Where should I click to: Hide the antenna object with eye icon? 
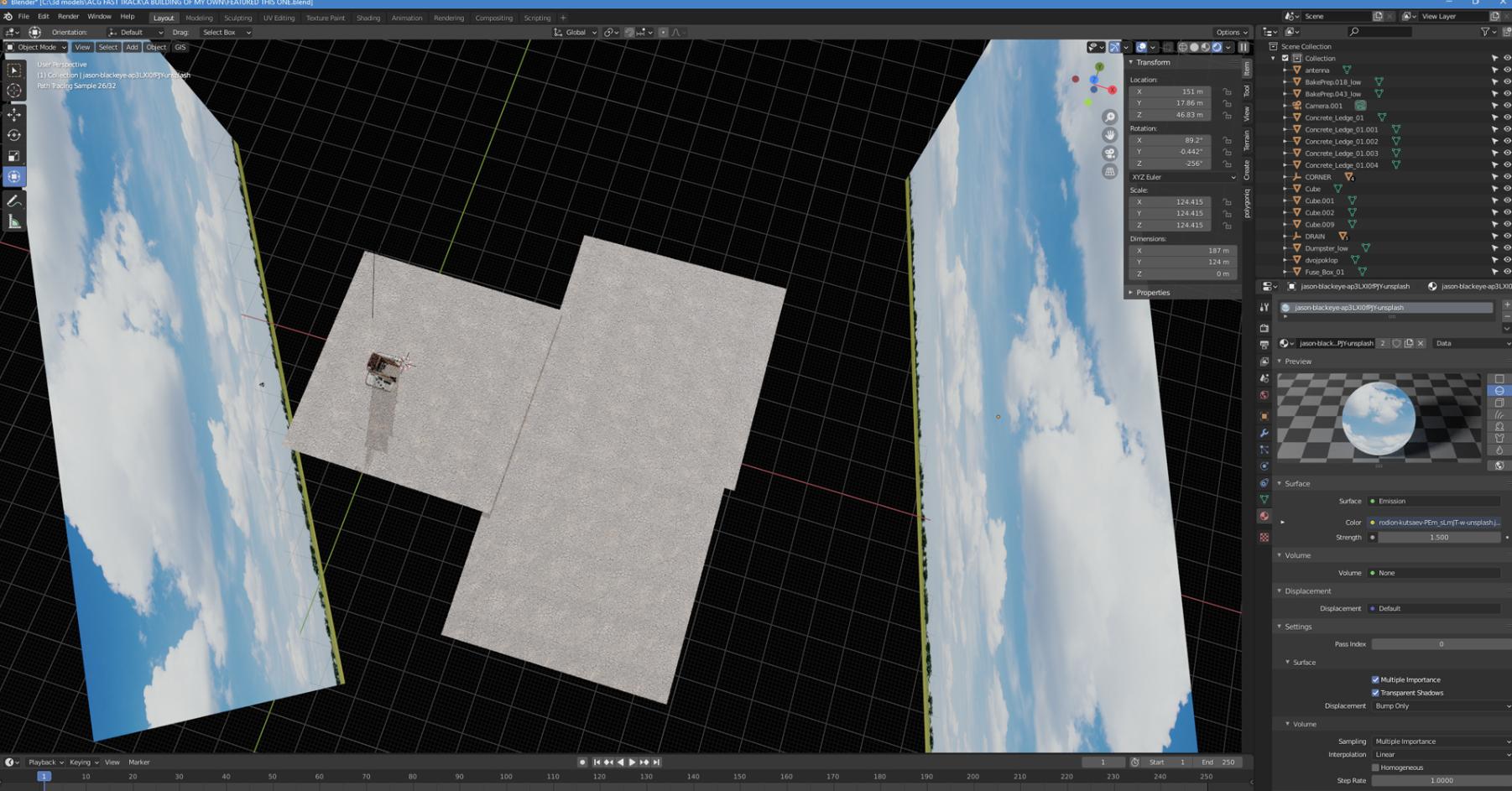click(1506, 70)
